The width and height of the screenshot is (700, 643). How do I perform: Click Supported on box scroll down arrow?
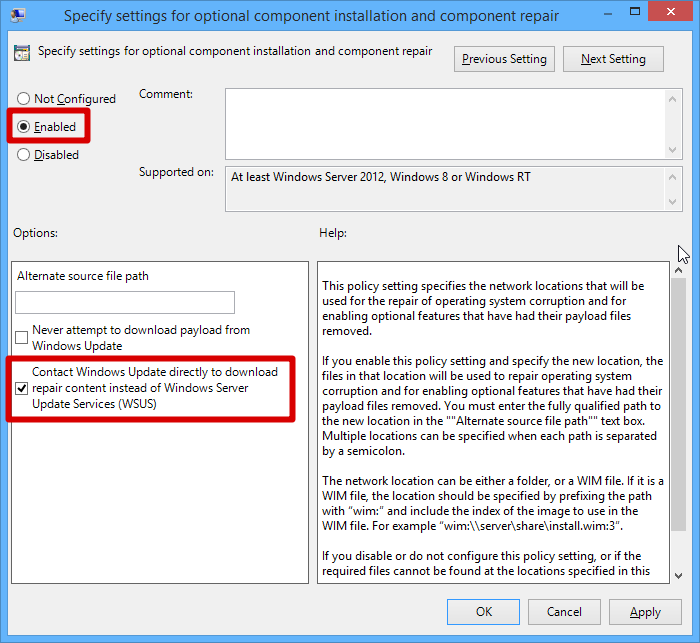pos(675,203)
